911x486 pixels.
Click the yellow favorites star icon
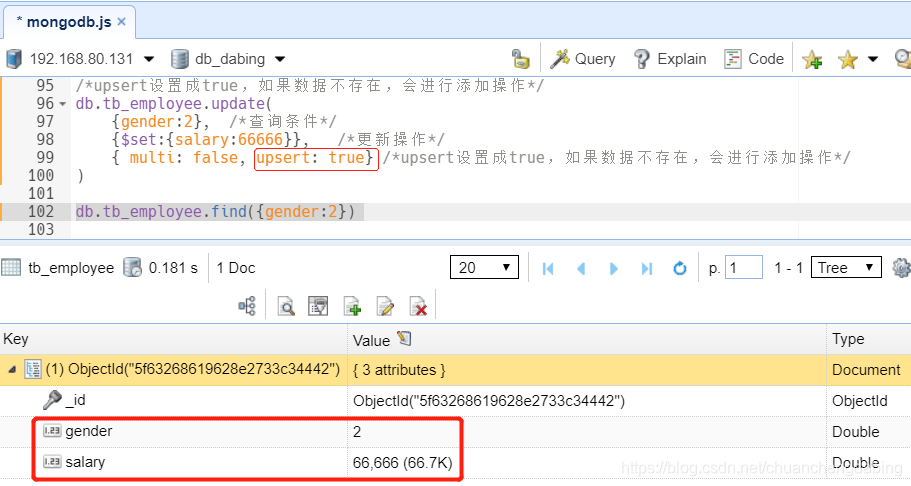[848, 59]
